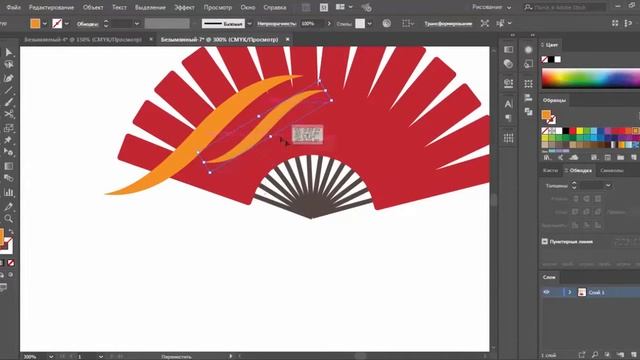Open the Редактирование menu
The height and width of the screenshot is (360, 640).
[x=51, y=7]
